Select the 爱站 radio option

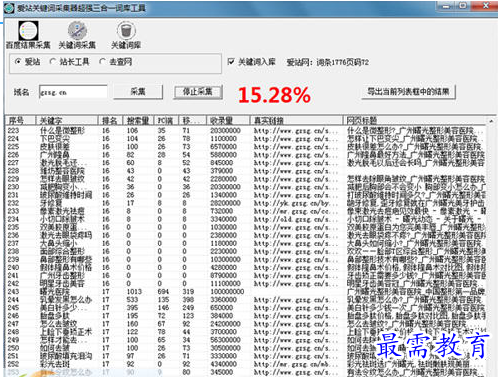click(x=27, y=62)
